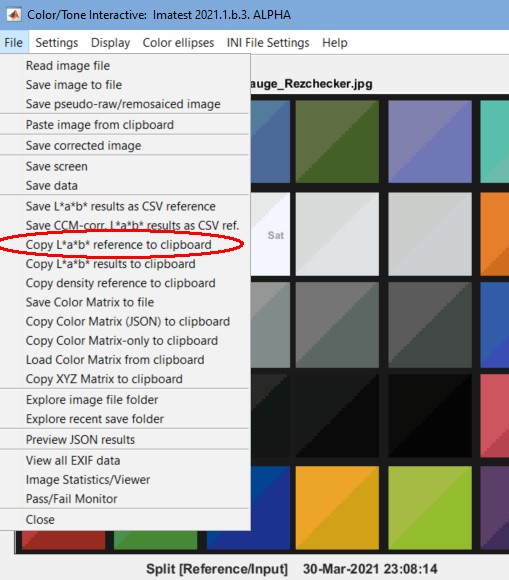
Task: Select Pass/Fail Monitor entry
Action: click(x=125, y=499)
